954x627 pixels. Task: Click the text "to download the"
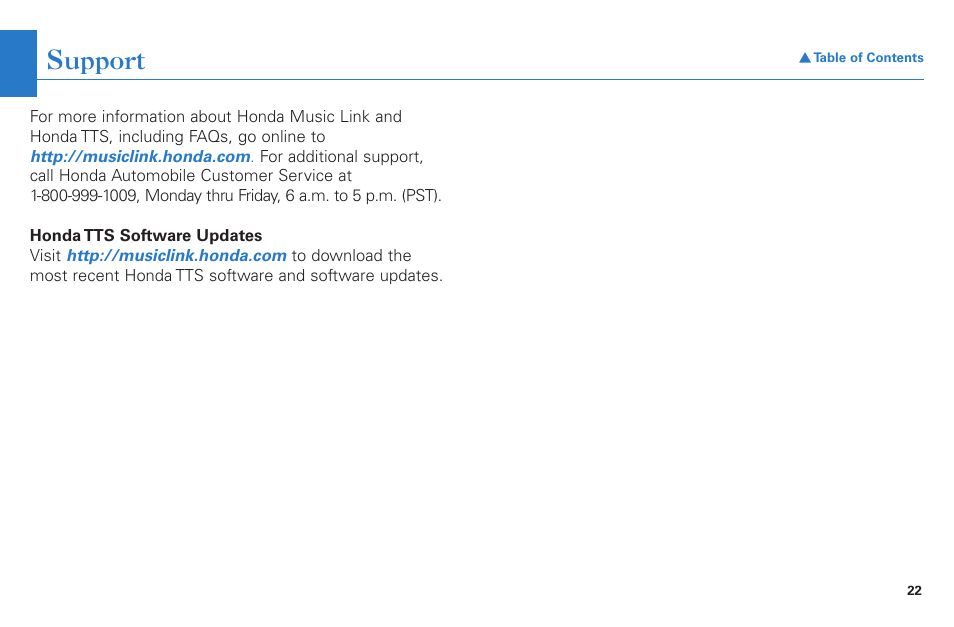(x=352, y=256)
